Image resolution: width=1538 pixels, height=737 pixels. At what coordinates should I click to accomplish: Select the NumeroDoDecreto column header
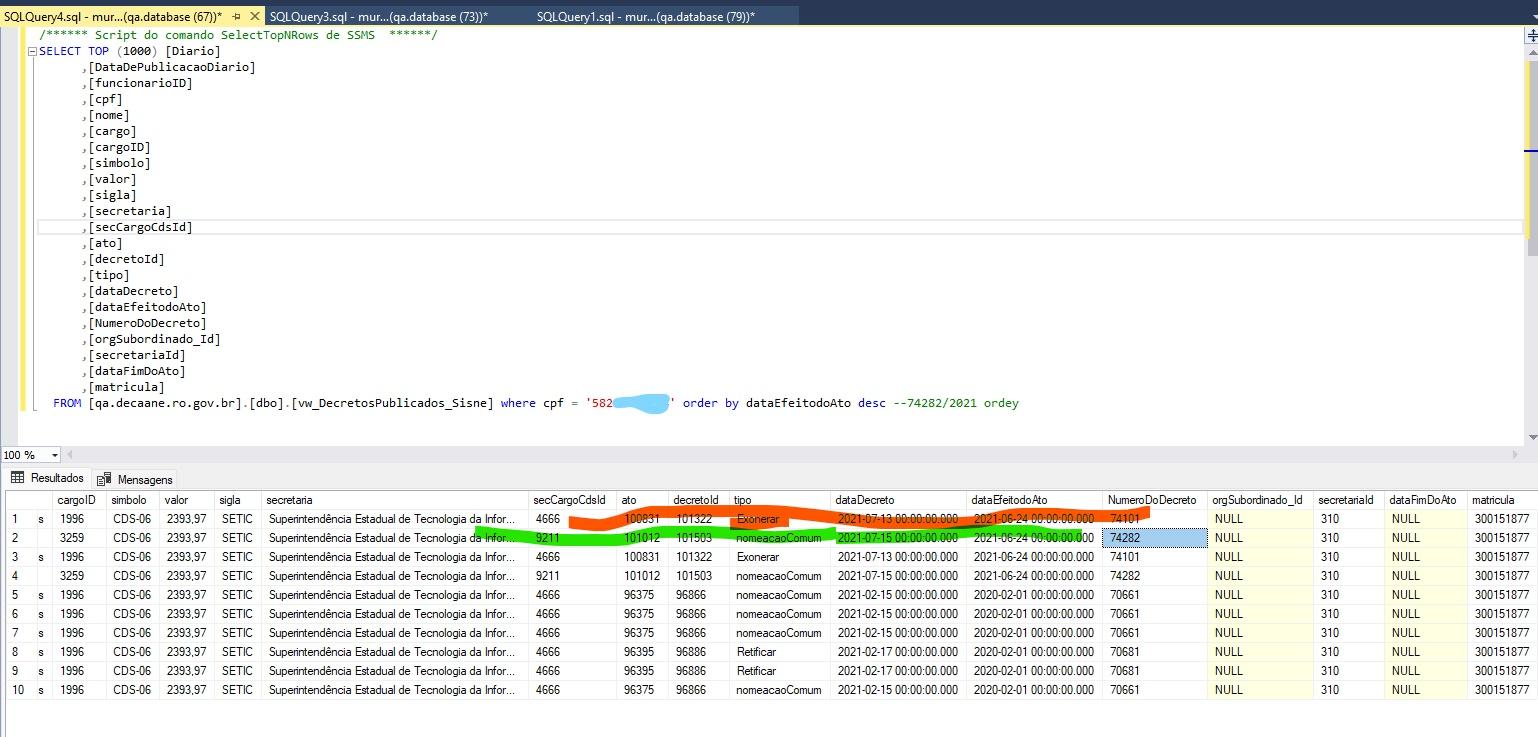click(x=1155, y=500)
